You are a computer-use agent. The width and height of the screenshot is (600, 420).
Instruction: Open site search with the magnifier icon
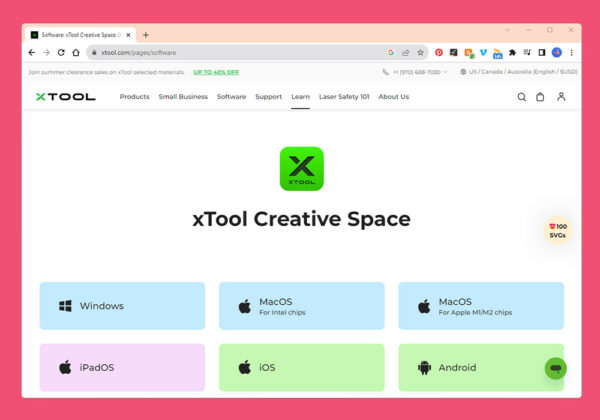click(x=522, y=97)
